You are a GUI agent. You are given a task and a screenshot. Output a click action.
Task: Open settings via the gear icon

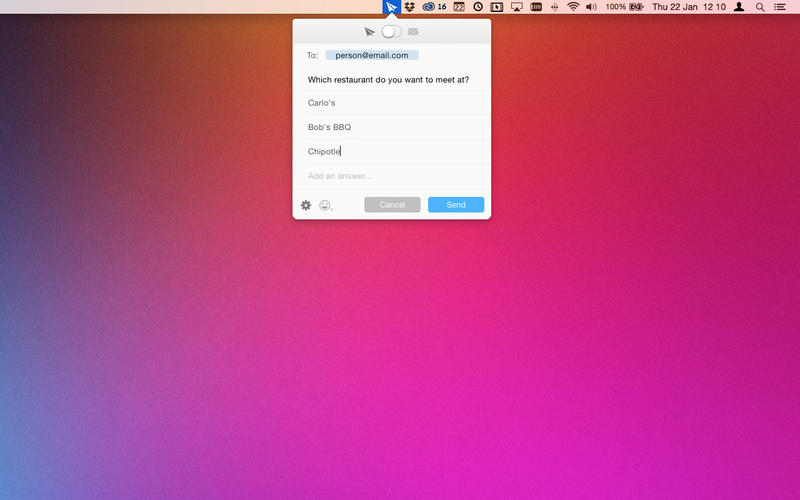306,205
